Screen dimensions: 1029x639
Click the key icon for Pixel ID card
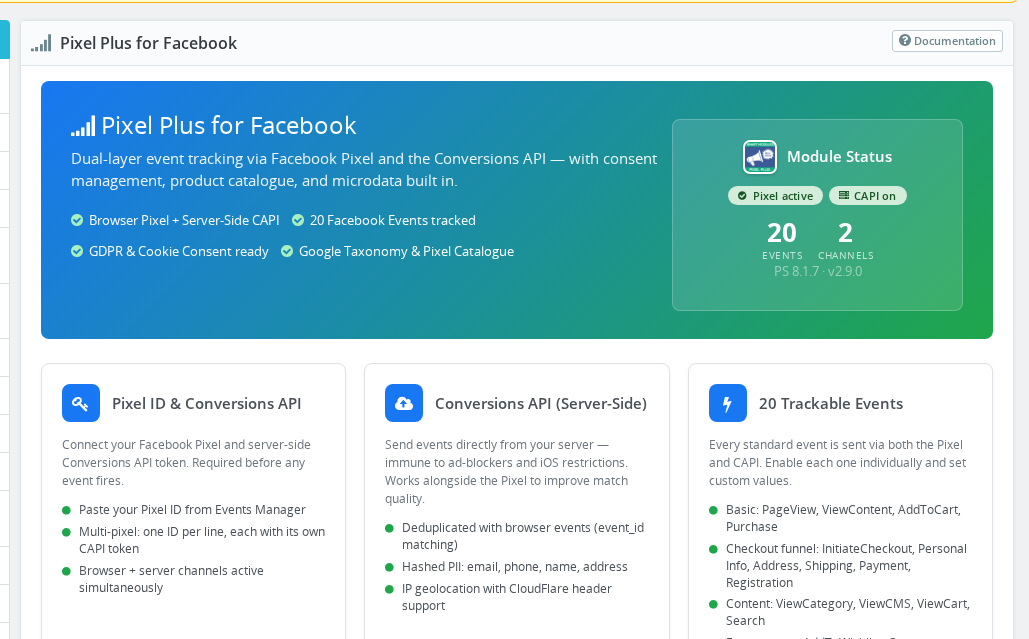81,403
